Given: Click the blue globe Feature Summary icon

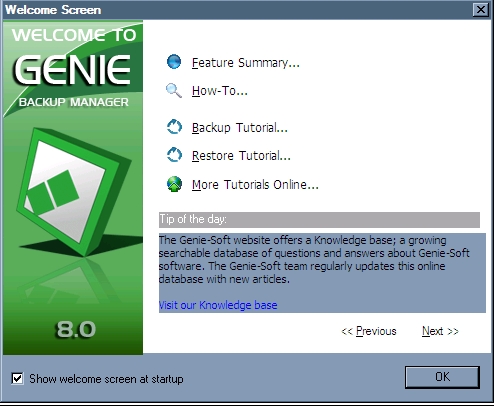Looking at the screenshot, I should point(174,62).
